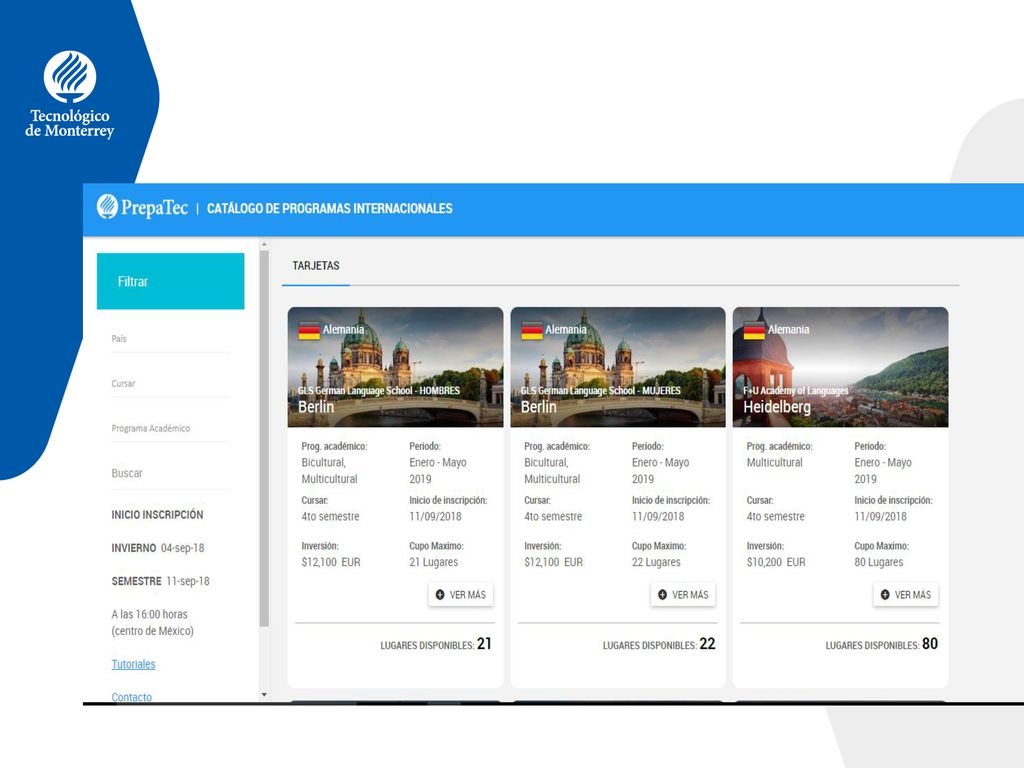
Task: Click the PrepaTec logo in the header
Action: (142, 208)
